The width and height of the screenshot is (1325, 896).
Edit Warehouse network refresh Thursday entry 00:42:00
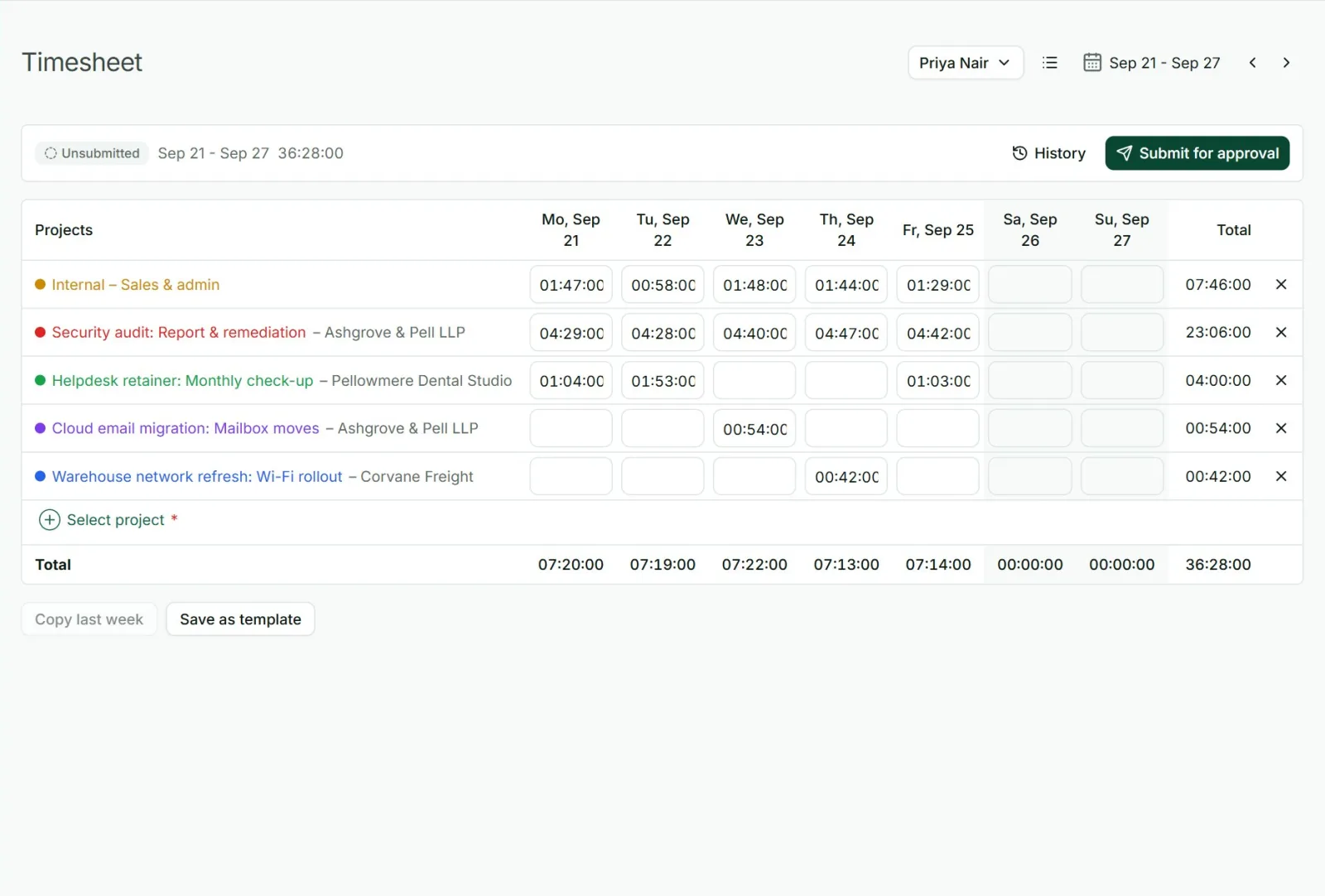pos(846,477)
